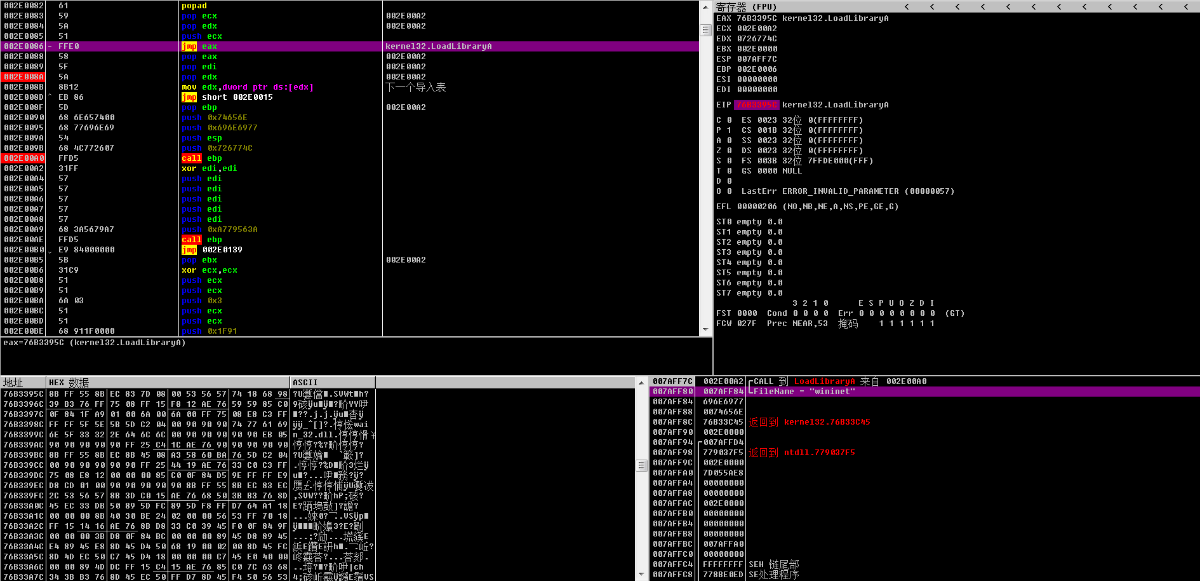This screenshot has height=581, width=1200.
Task: Click the 'eax=76B3395C (kernel32.LoadLibraryA)' info line
Action: [94, 342]
